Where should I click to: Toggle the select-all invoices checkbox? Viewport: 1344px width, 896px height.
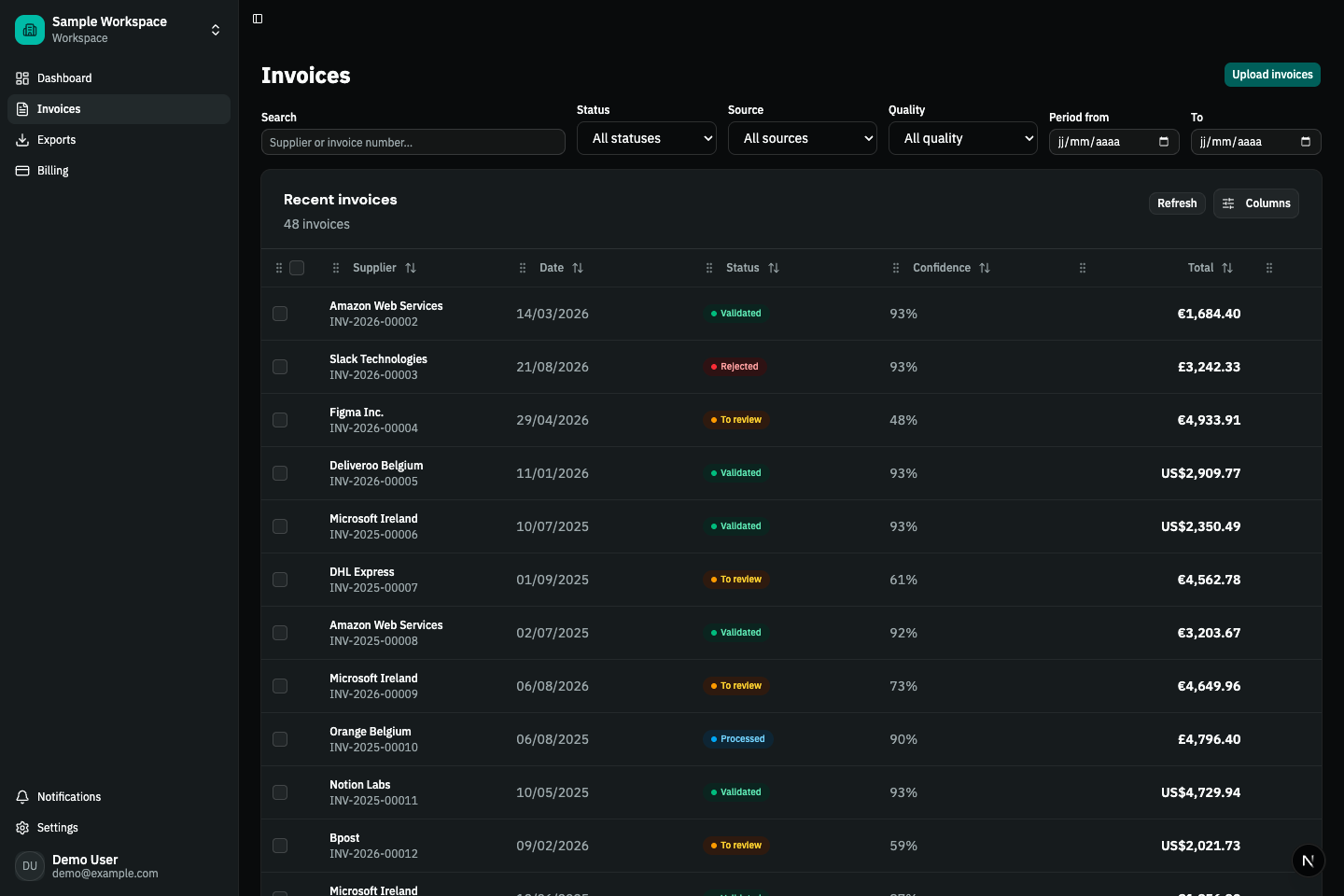pyautogui.click(x=297, y=268)
